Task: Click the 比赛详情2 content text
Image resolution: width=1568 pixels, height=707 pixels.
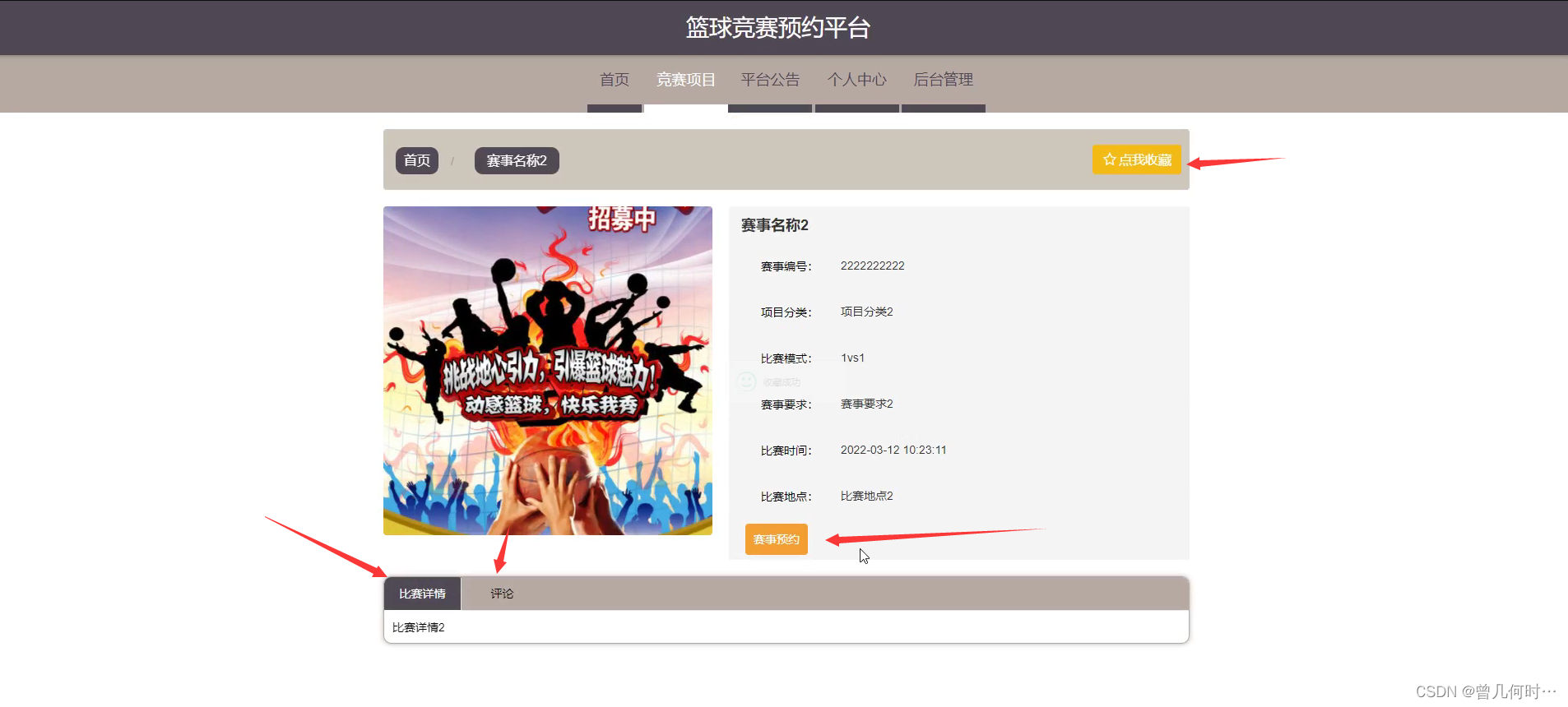Action: pyautogui.click(x=418, y=627)
